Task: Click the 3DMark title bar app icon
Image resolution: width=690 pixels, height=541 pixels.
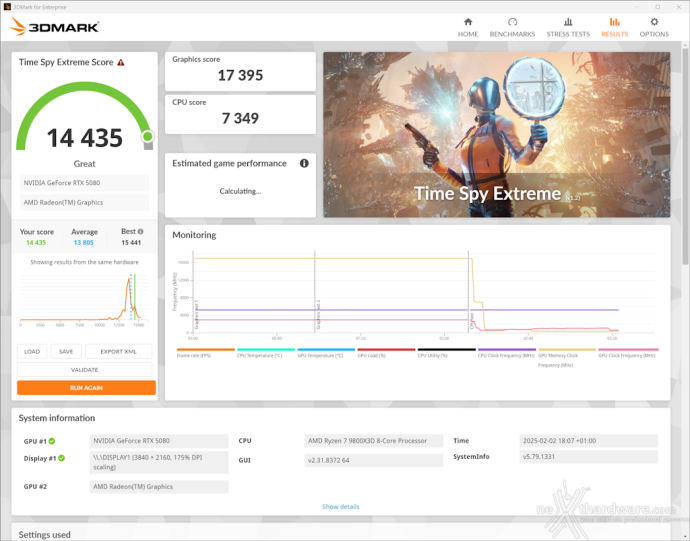Action: click(x=7, y=7)
